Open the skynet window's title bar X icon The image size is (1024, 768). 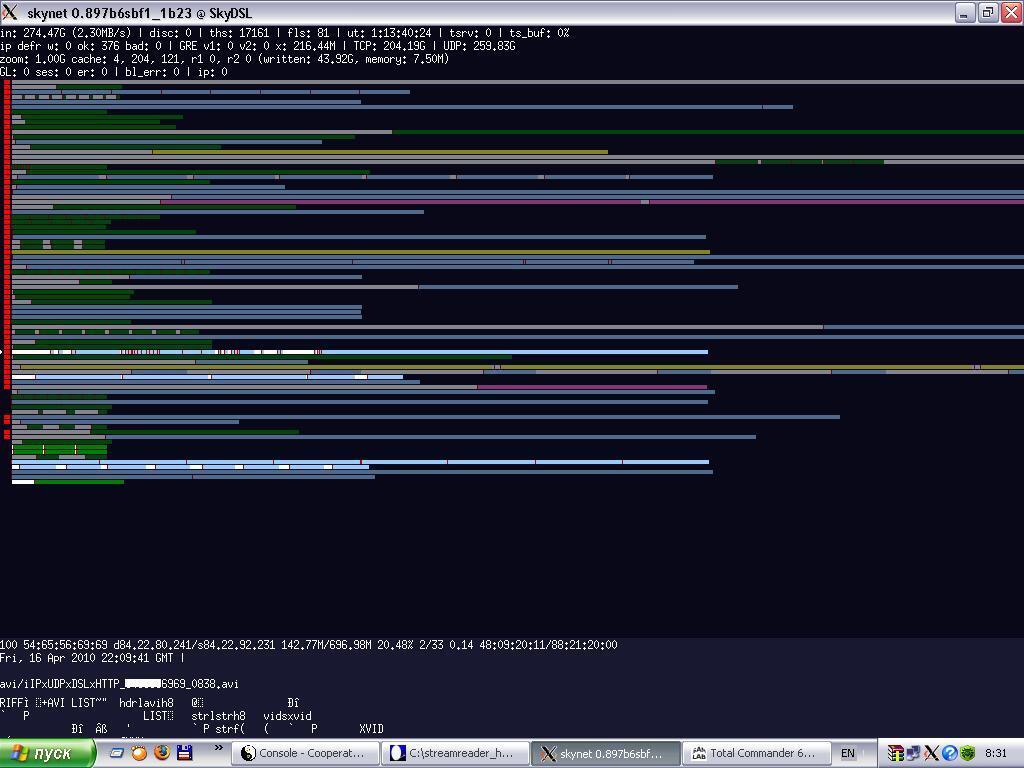pos(11,13)
